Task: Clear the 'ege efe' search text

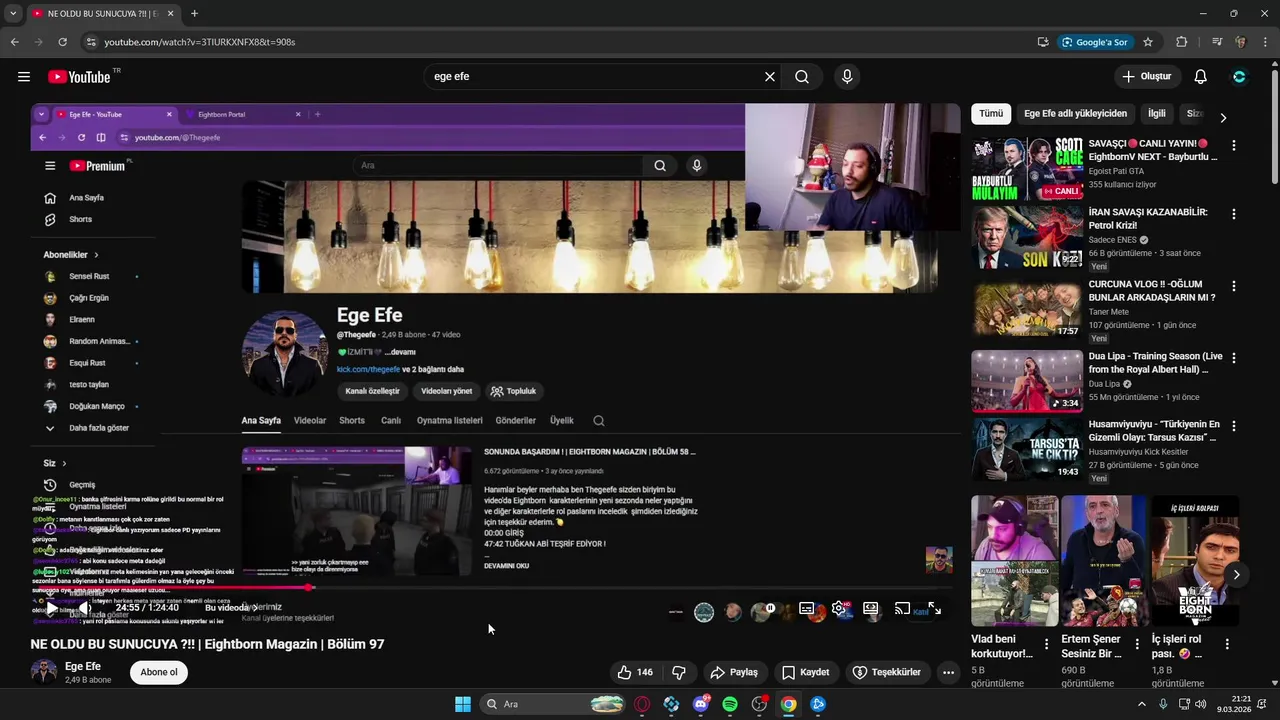Action: 770,77
